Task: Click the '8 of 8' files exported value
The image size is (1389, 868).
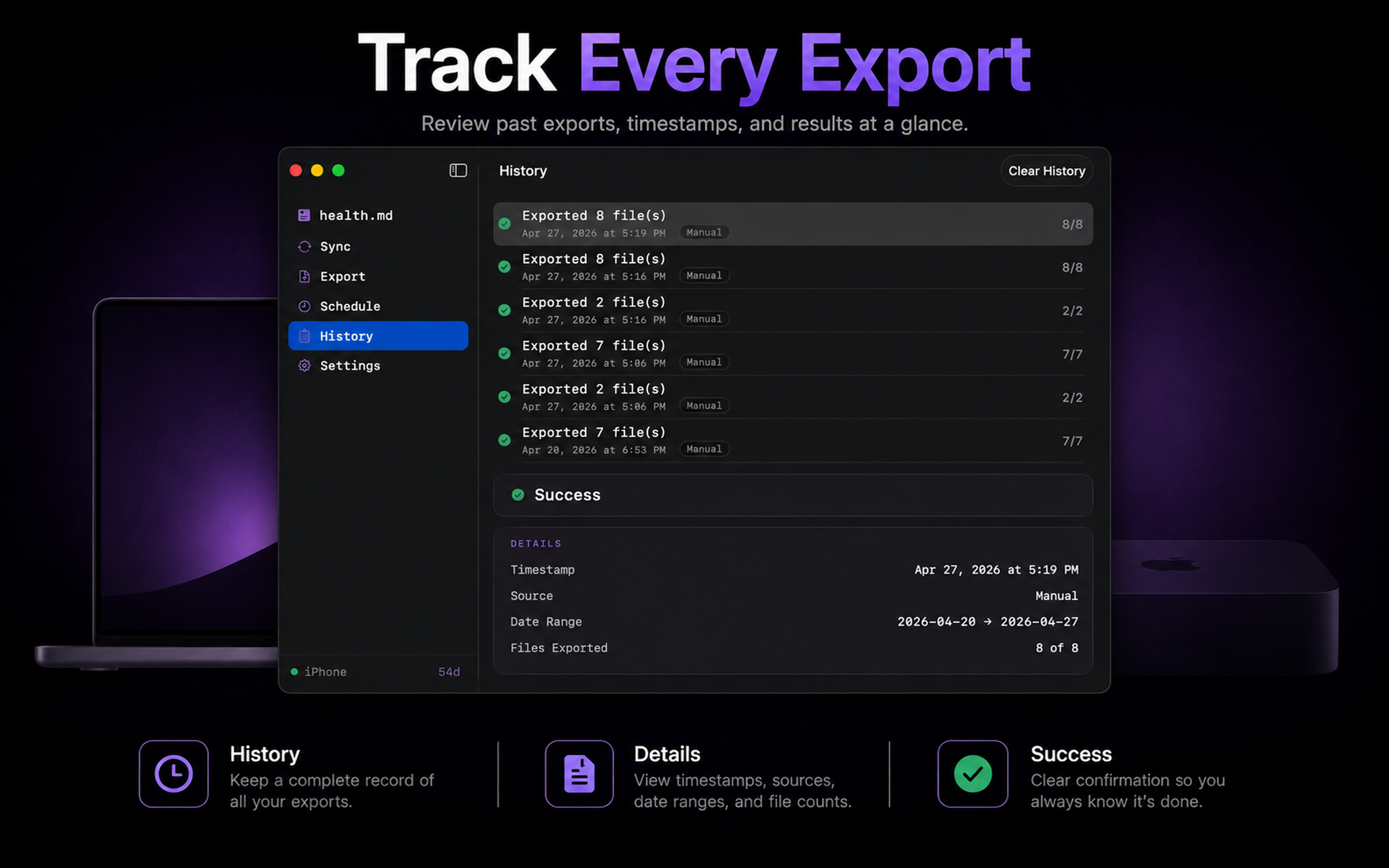Action: point(1057,648)
